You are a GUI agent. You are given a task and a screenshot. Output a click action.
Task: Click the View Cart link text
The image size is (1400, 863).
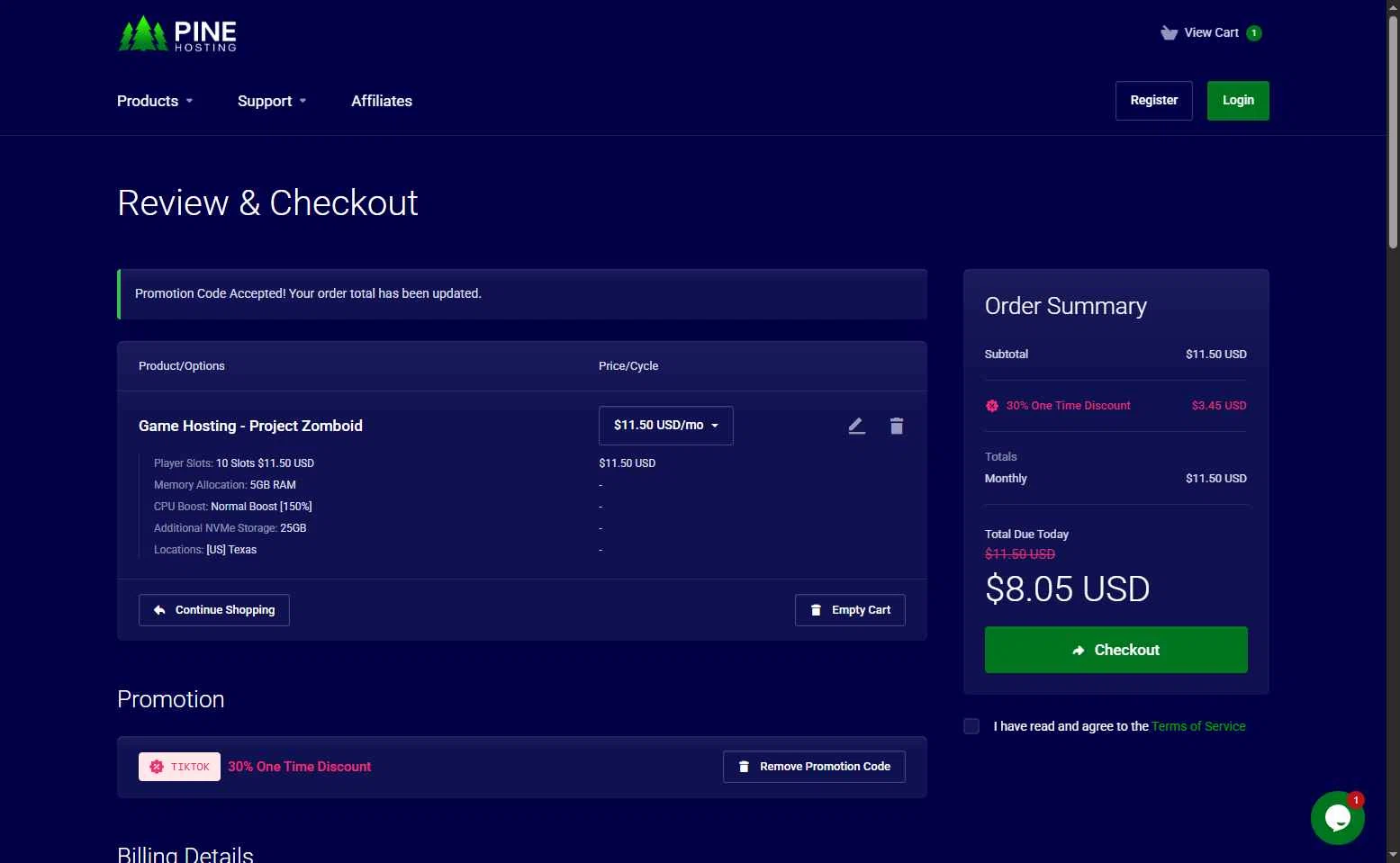1212,32
